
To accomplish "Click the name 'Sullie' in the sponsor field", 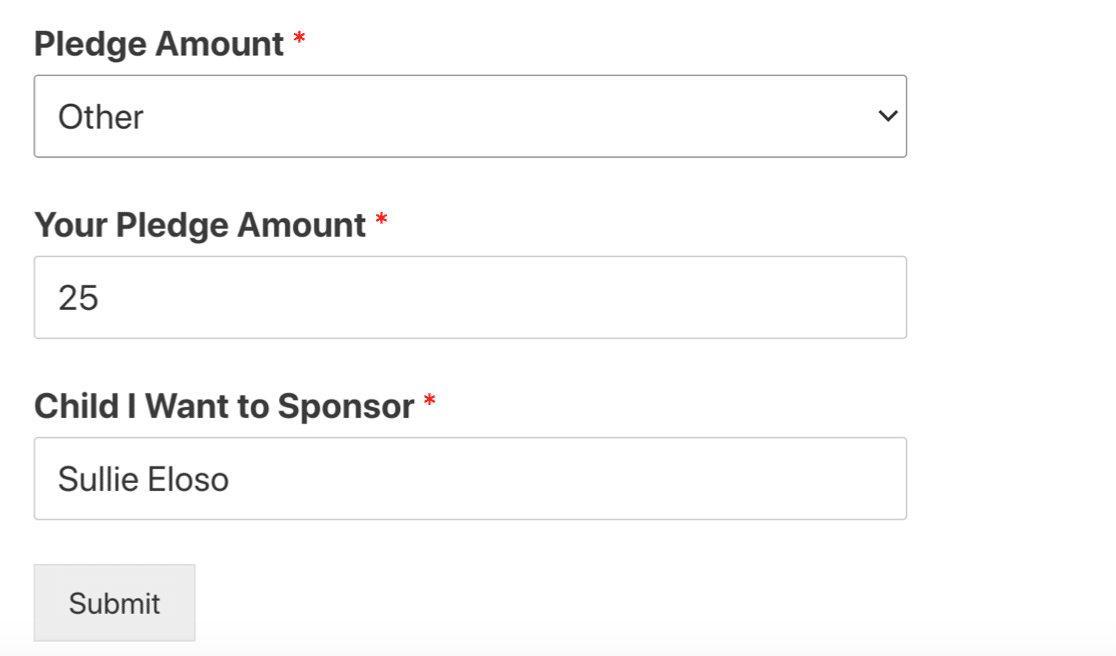I will (x=97, y=479).
